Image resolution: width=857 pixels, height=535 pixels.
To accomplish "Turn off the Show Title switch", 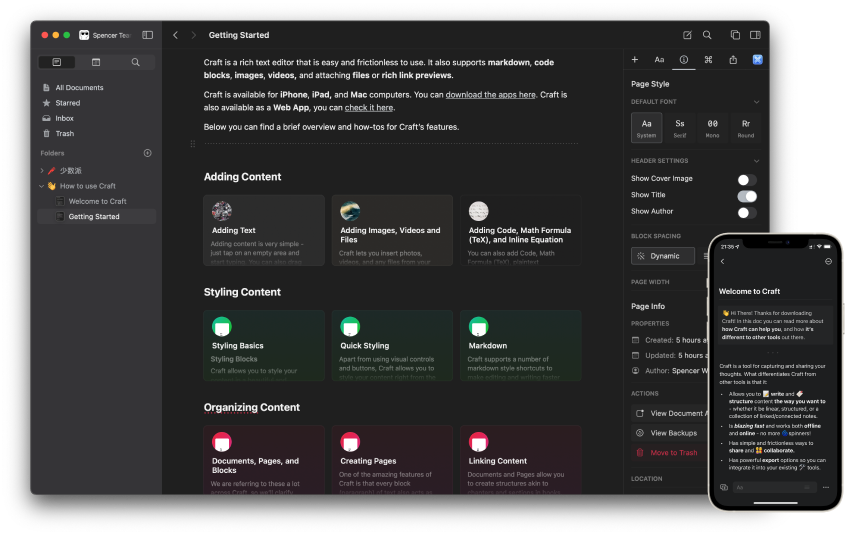I will (746, 195).
